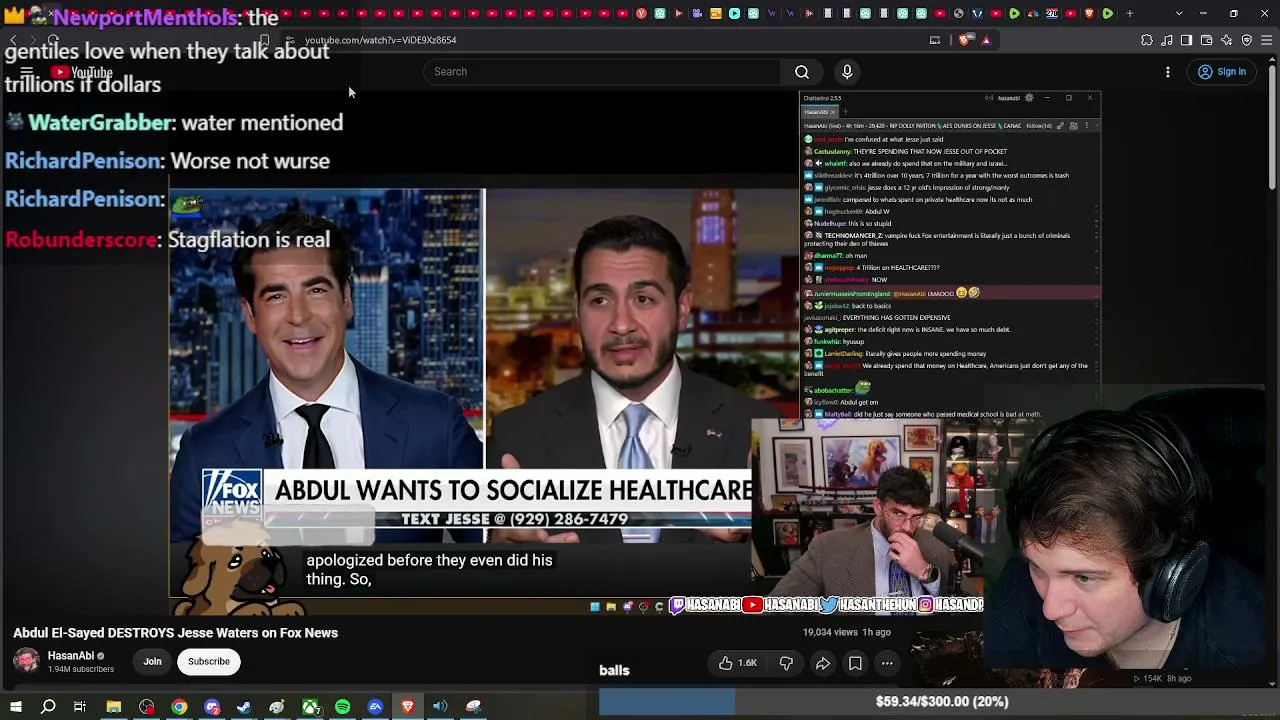This screenshot has height=720, width=1280.
Task: Dislike the video with thumbs-down icon
Action: tap(786, 663)
